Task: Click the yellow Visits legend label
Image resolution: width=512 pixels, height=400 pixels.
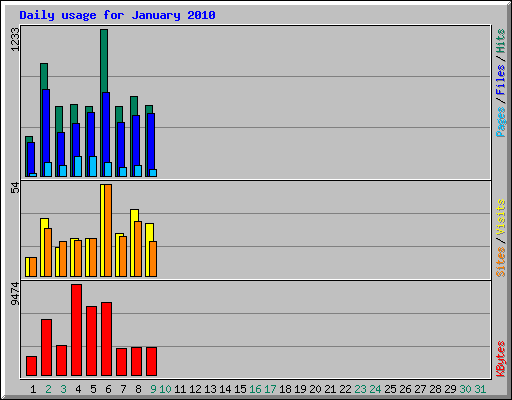Action: point(500,217)
